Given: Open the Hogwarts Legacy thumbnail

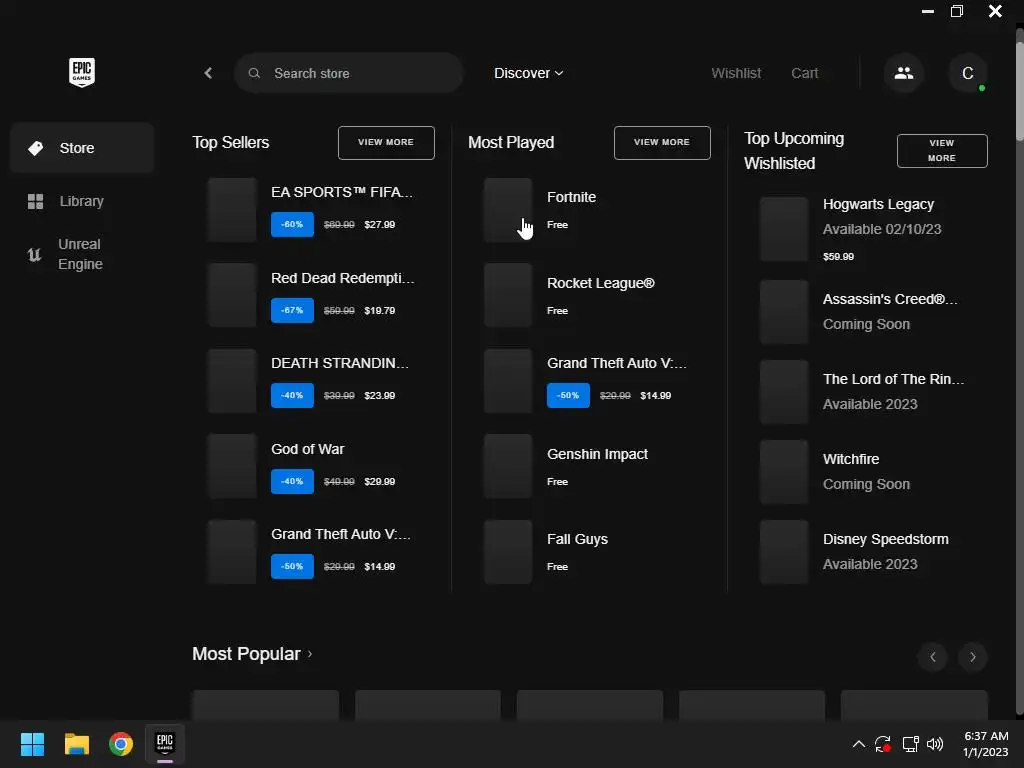Looking at the screenshot, I should [784, 229].
